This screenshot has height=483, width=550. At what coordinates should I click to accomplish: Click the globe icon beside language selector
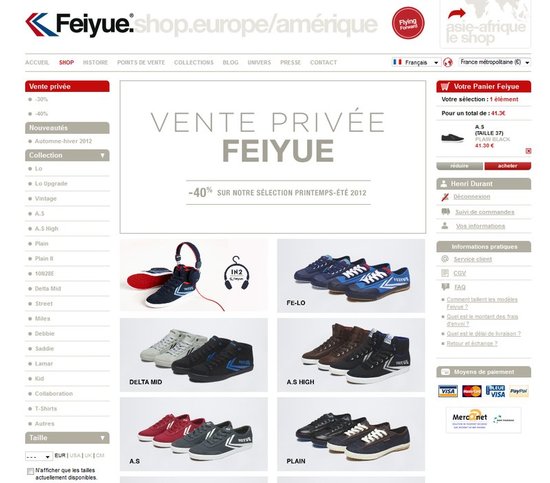click(448, 62)
